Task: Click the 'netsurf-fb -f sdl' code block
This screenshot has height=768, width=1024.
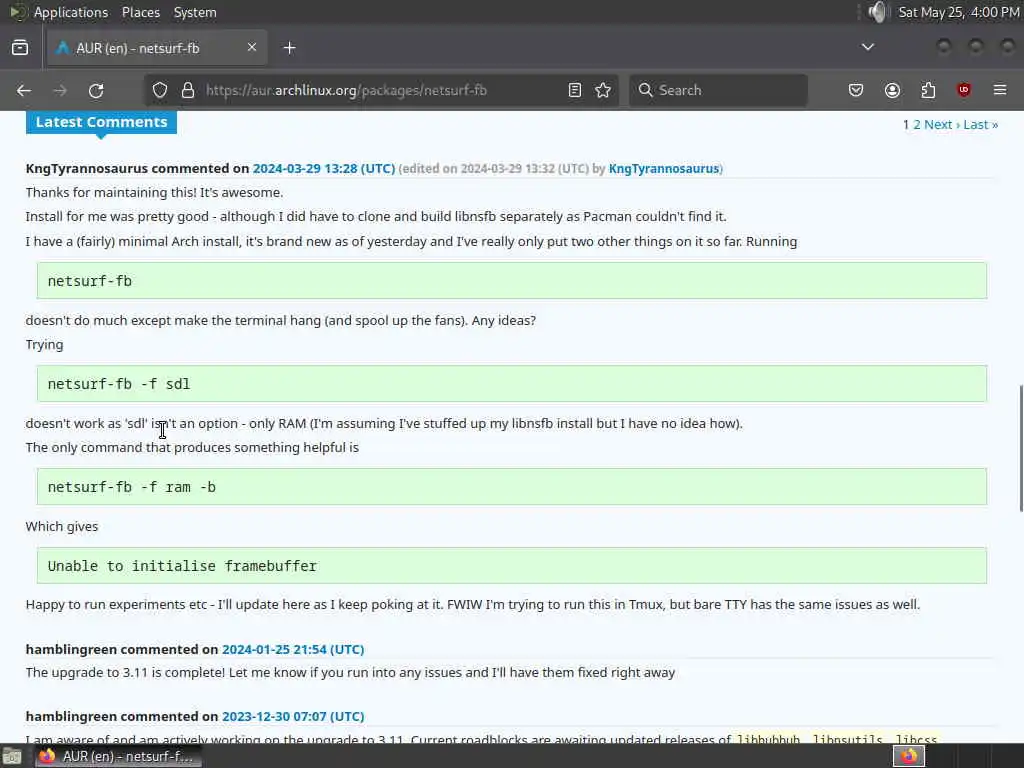Action: [511, 383]
